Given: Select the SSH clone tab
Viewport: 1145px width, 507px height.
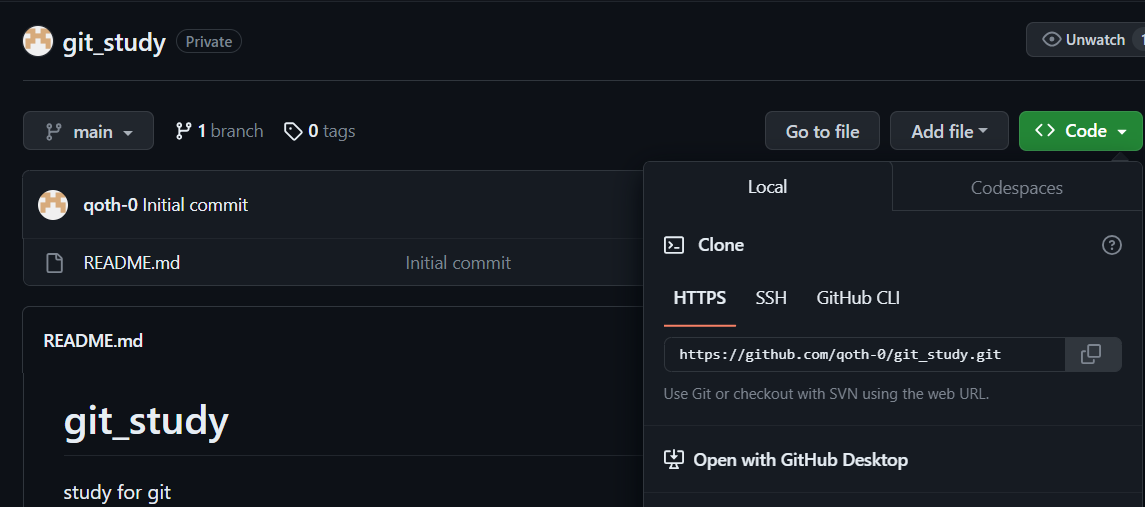Looking at the screenshot, I should (771, 298).
